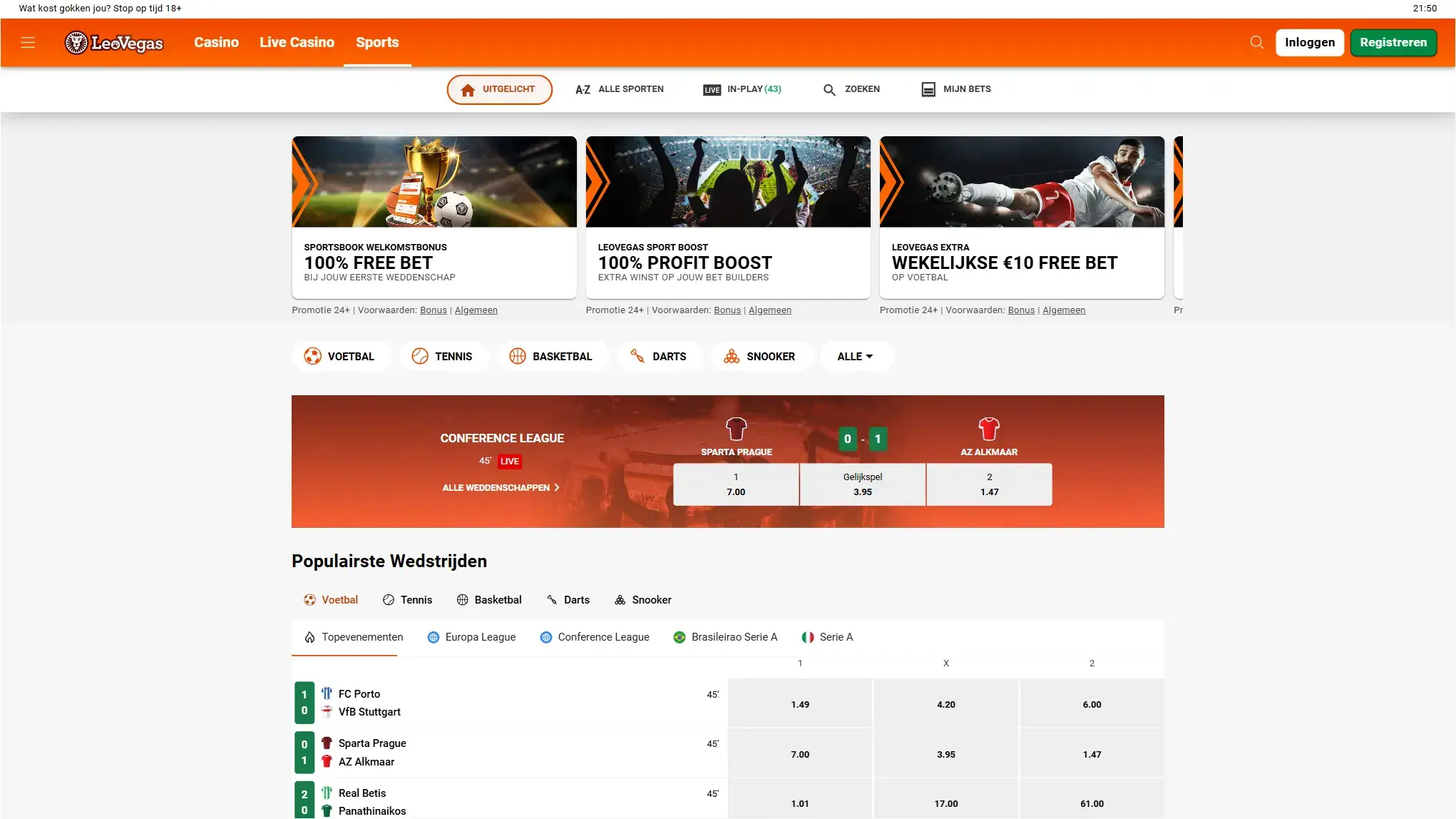Bet on AZ Alkmaar 1.47 in banner

point(989,484)
